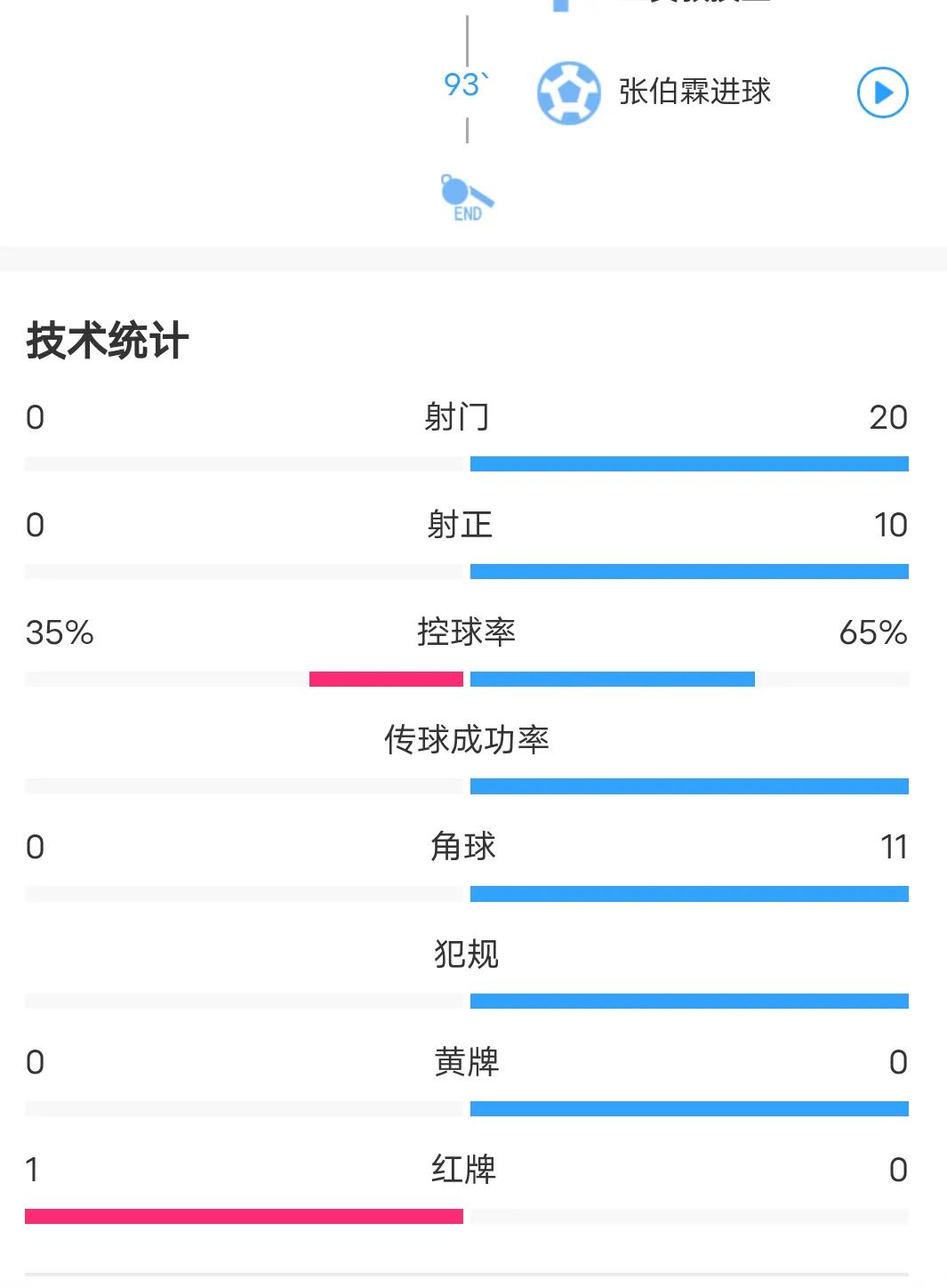The image size is (947, 1288).
Task: Click the 35% possession value
Action: tap(60, 632)
